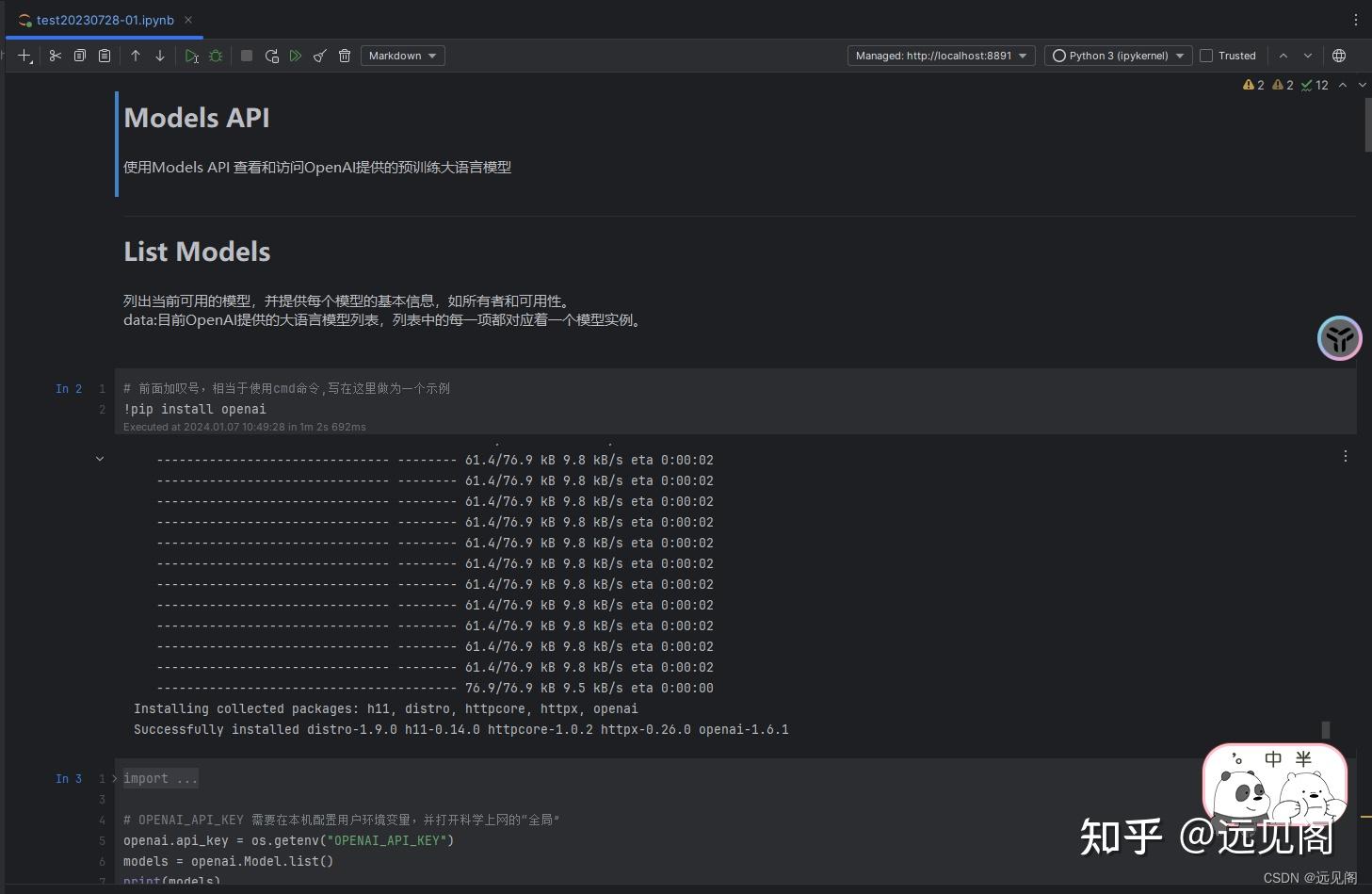Add a new cell with the plus icon

[x=24, y=56]
